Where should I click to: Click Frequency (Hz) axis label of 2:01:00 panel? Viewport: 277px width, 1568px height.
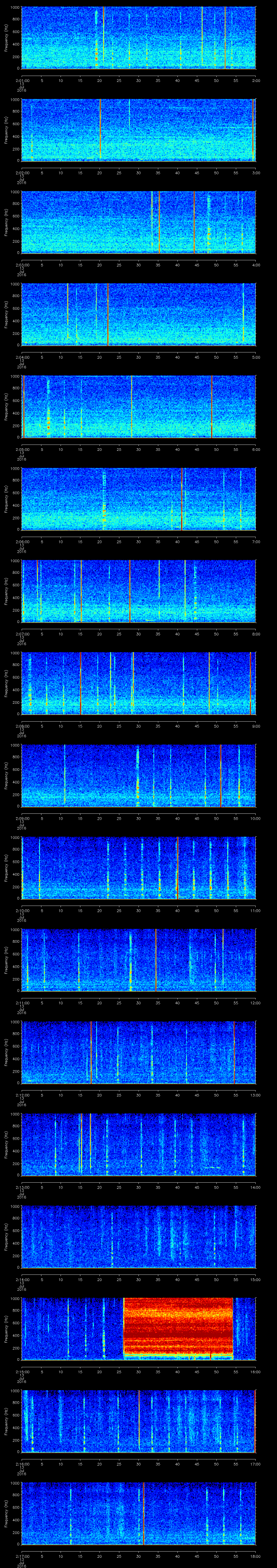6,38
